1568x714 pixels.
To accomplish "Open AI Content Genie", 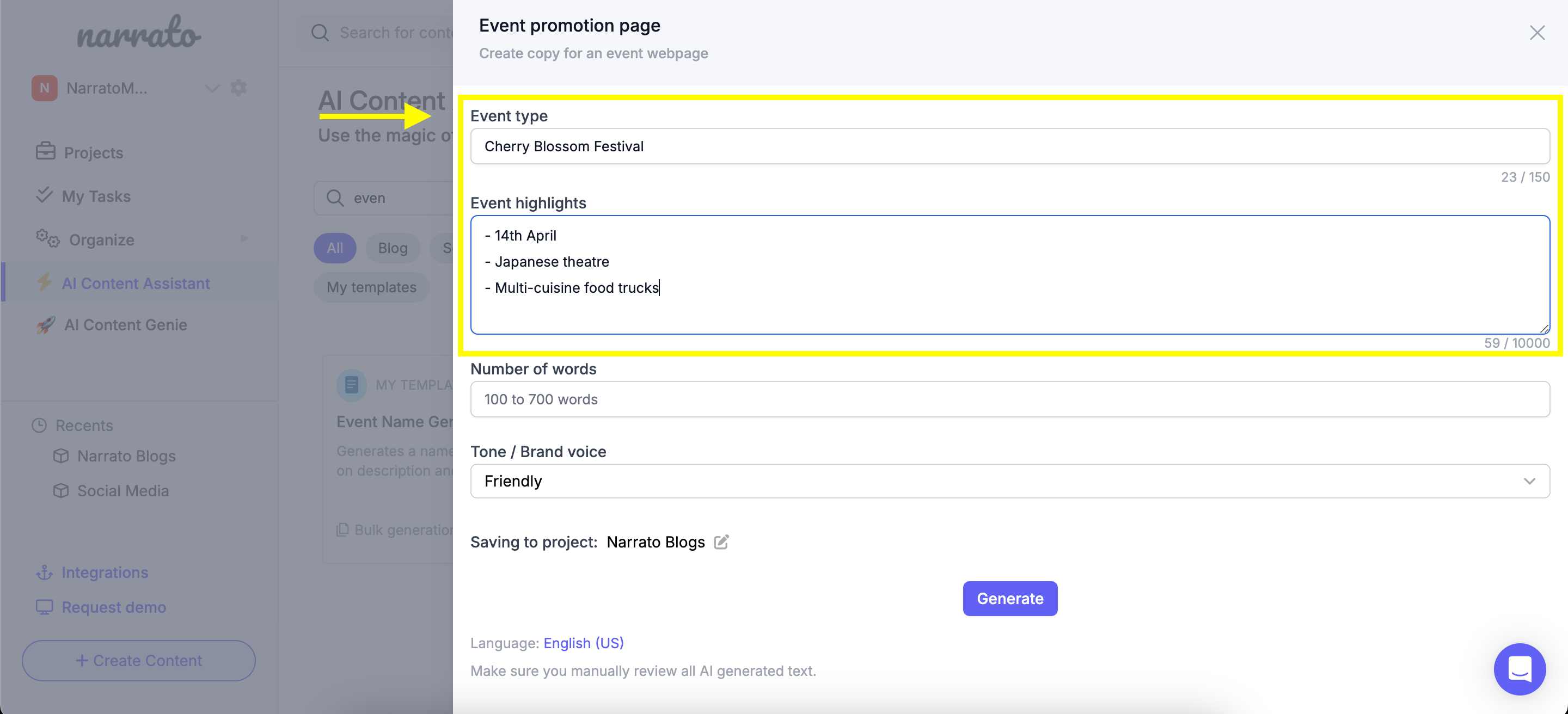I will coord(125,325).
